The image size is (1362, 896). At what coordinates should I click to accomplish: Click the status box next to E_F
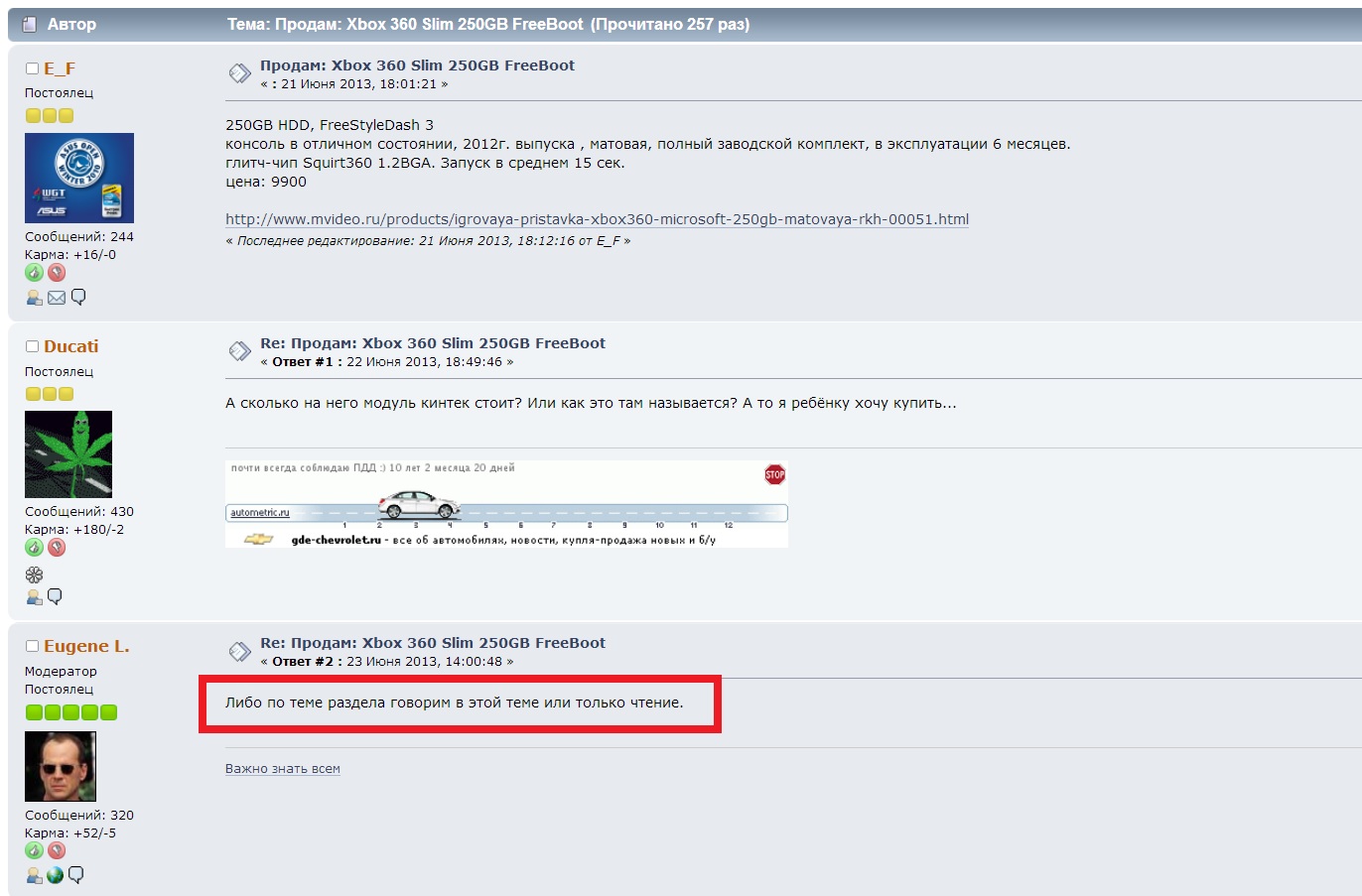[x=32, y=68]
